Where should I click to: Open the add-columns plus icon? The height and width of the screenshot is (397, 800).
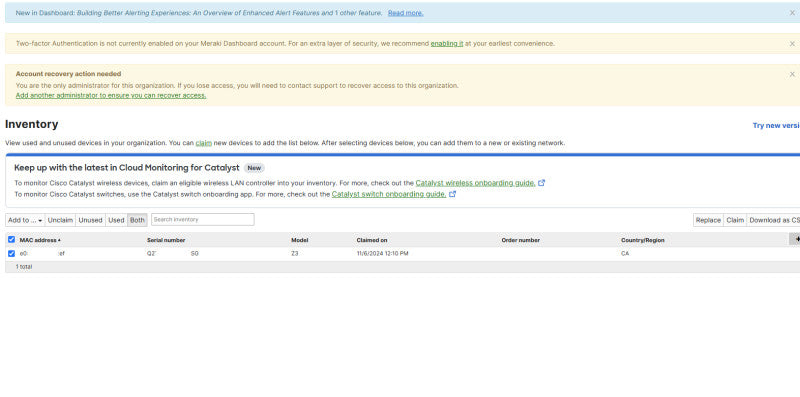(795, 239)
